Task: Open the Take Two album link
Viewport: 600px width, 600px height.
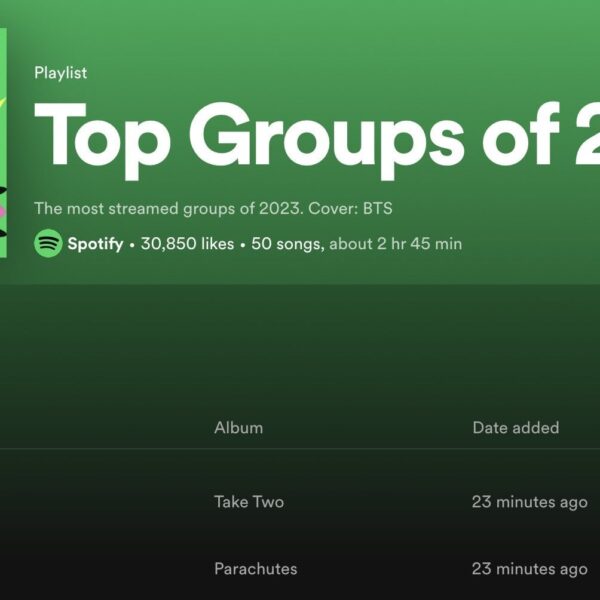Action: [249, 502]
